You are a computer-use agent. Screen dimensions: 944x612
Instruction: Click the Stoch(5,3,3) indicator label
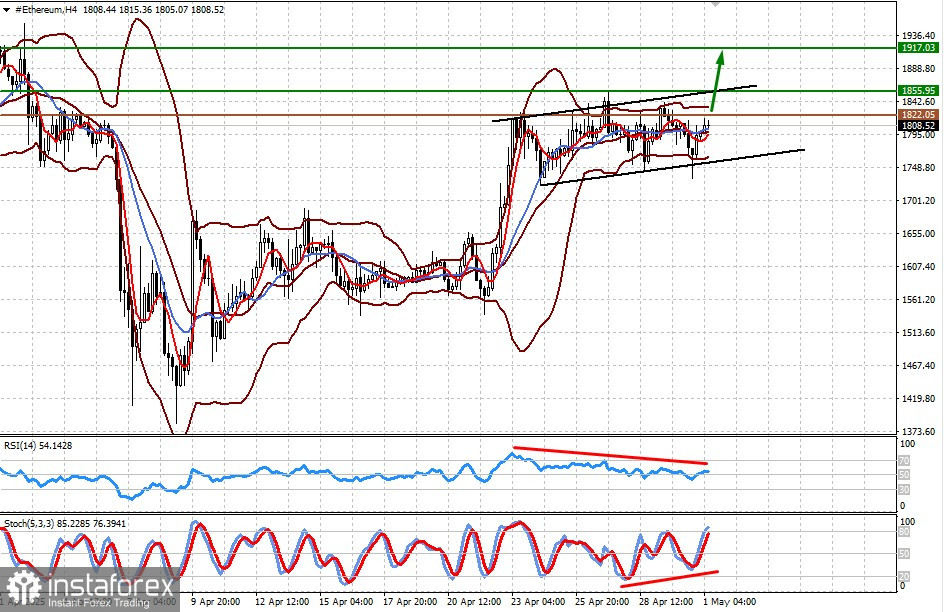[x=64, y=524]
